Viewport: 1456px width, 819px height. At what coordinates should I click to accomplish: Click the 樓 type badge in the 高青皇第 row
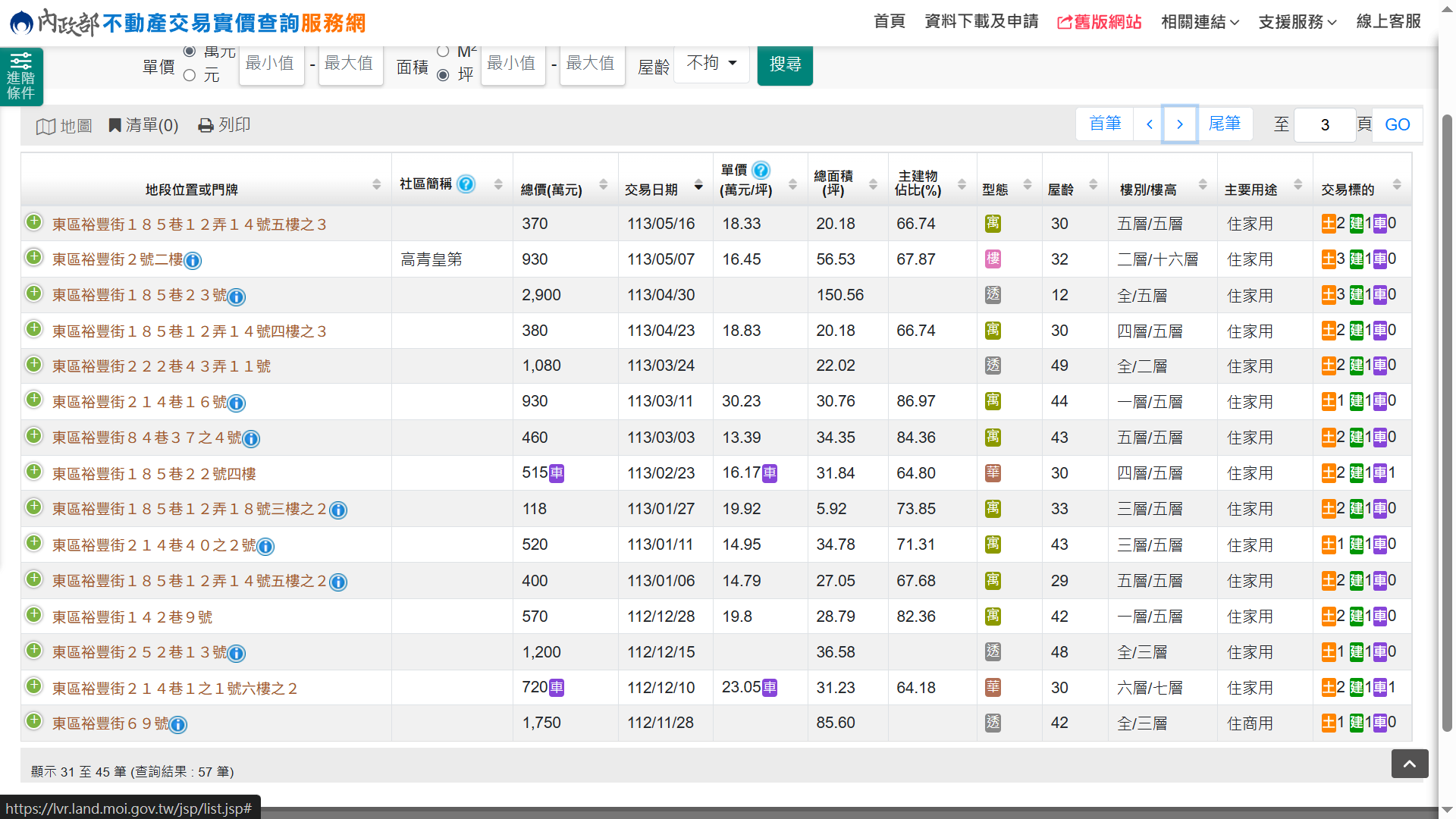(993, 259)
